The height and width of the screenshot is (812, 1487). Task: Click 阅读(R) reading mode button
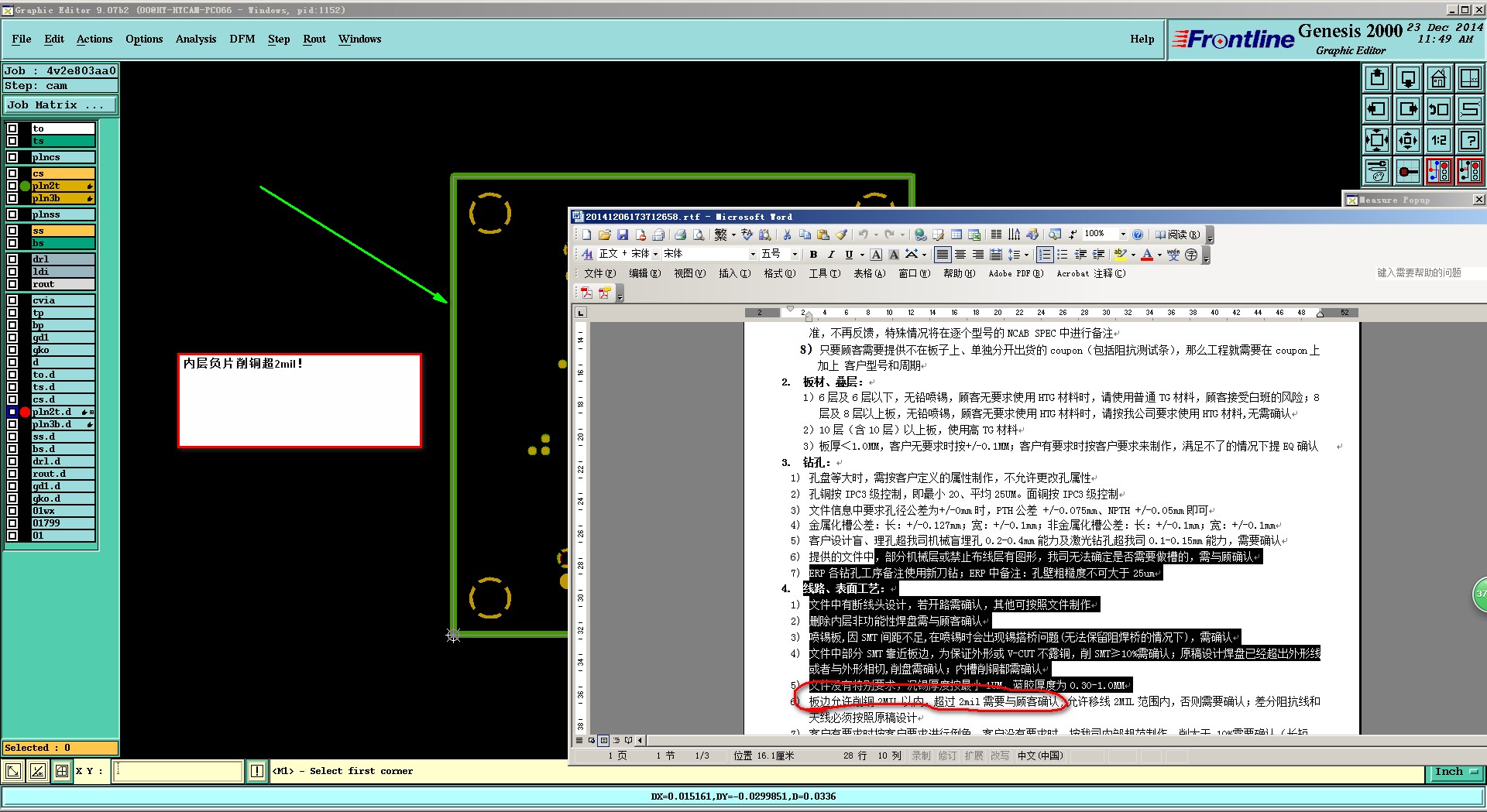(1177, 235)
